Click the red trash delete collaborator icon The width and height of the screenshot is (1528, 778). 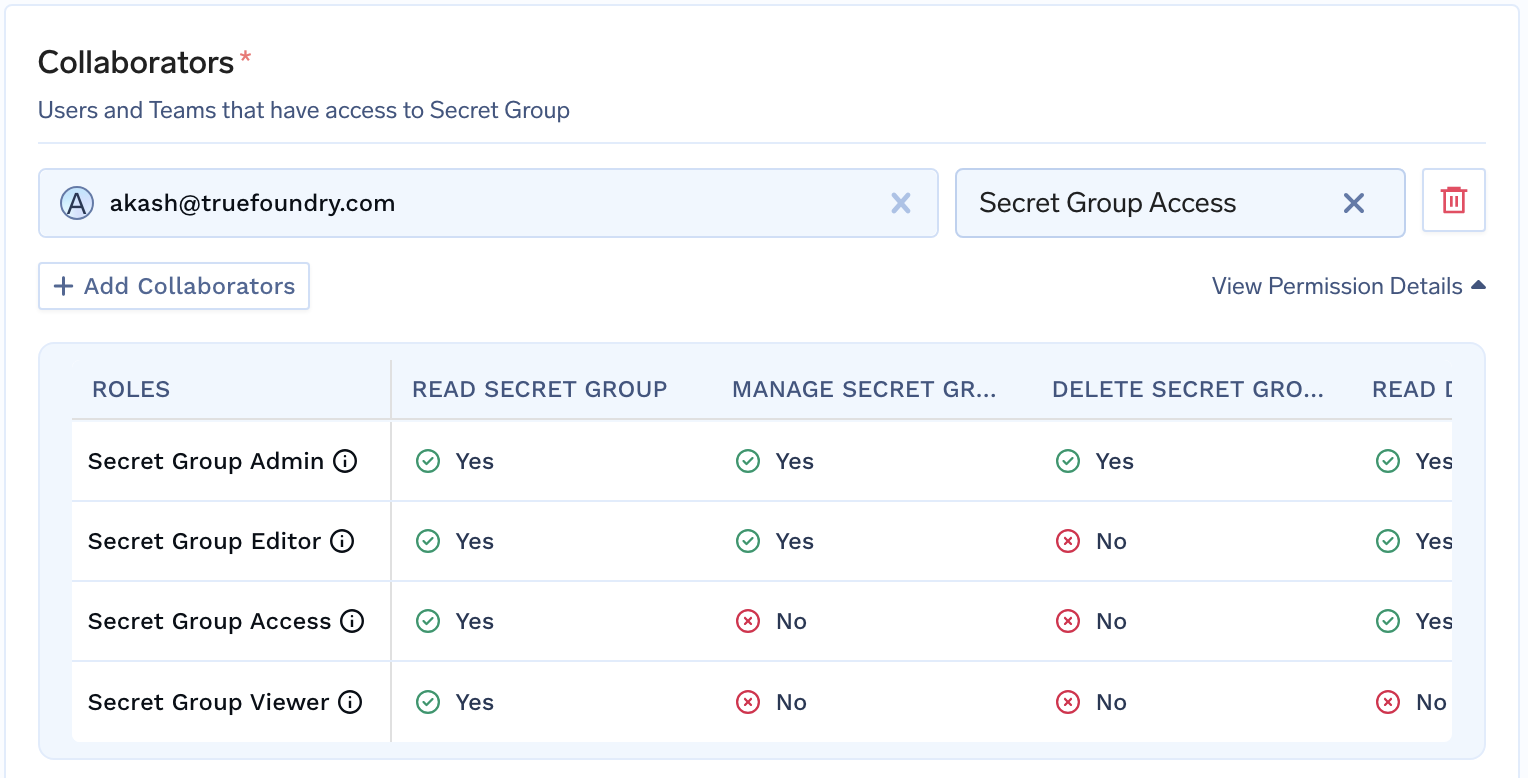pyautogui.click(x=1453, y=200)
